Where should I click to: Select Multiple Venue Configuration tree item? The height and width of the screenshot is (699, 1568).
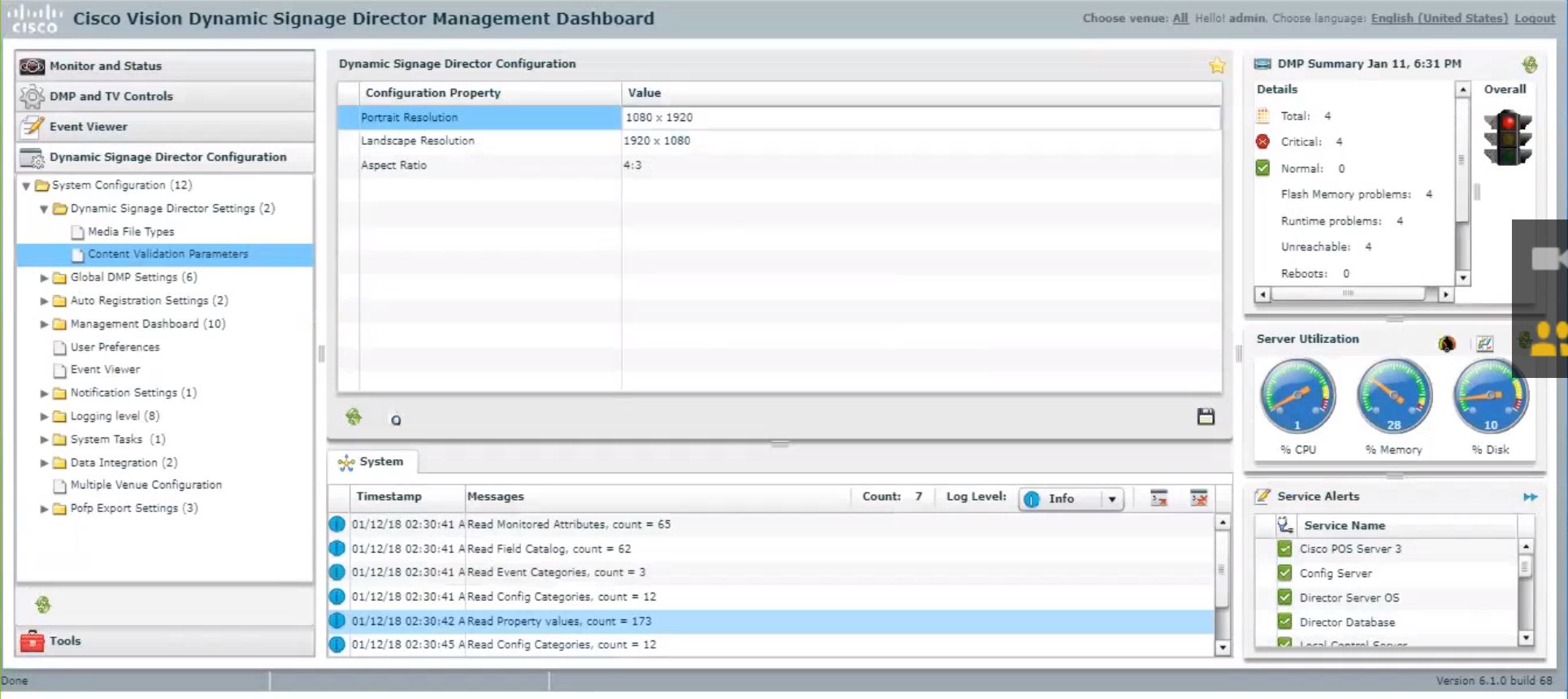146,484
